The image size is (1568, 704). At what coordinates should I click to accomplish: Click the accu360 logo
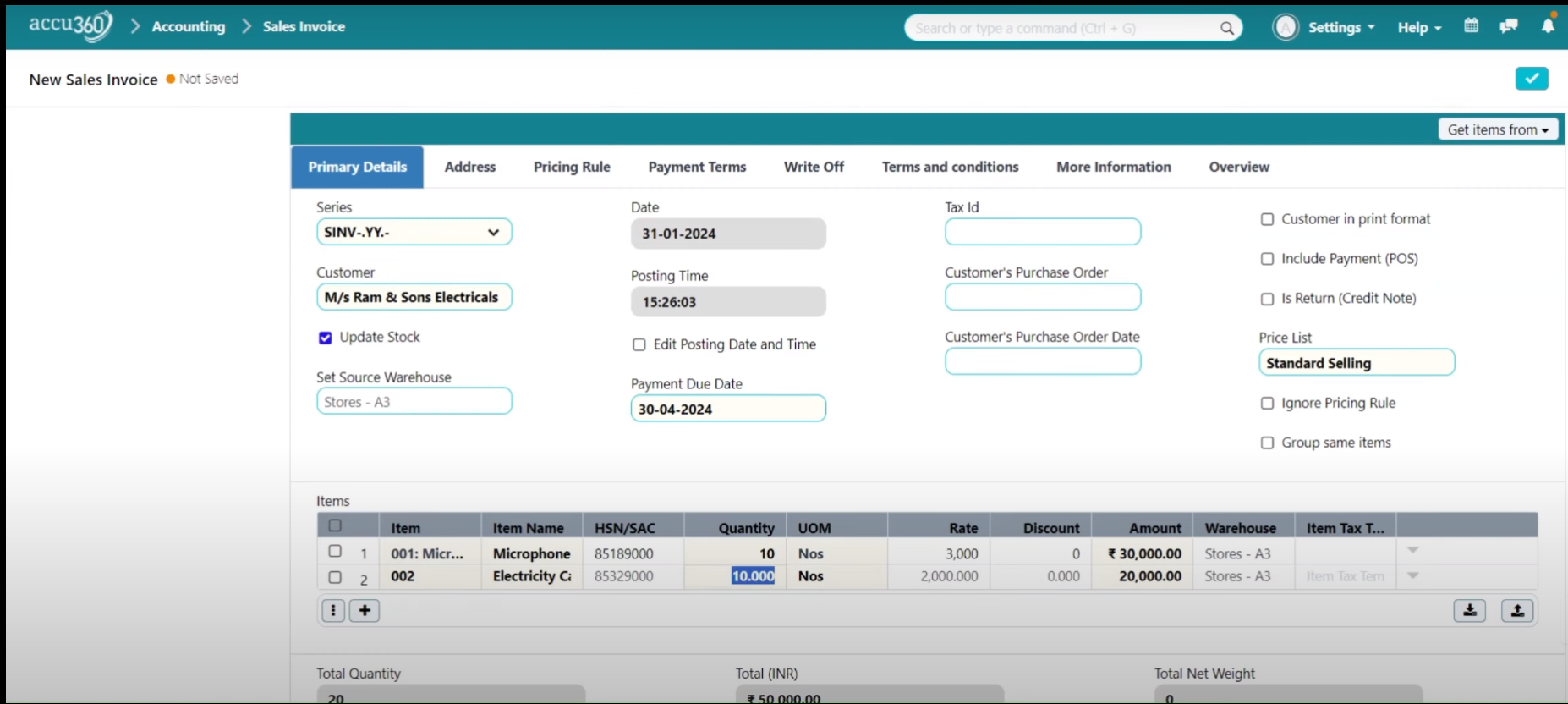point(70,25)
